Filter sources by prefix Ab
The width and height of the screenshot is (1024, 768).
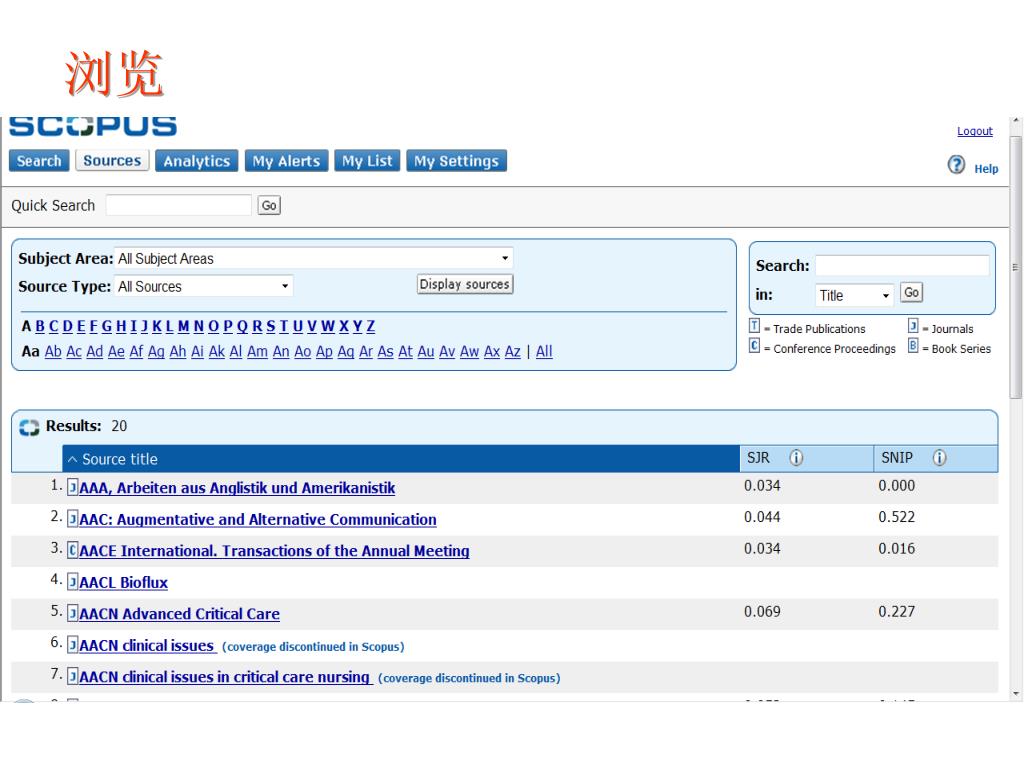coord(53,351)
